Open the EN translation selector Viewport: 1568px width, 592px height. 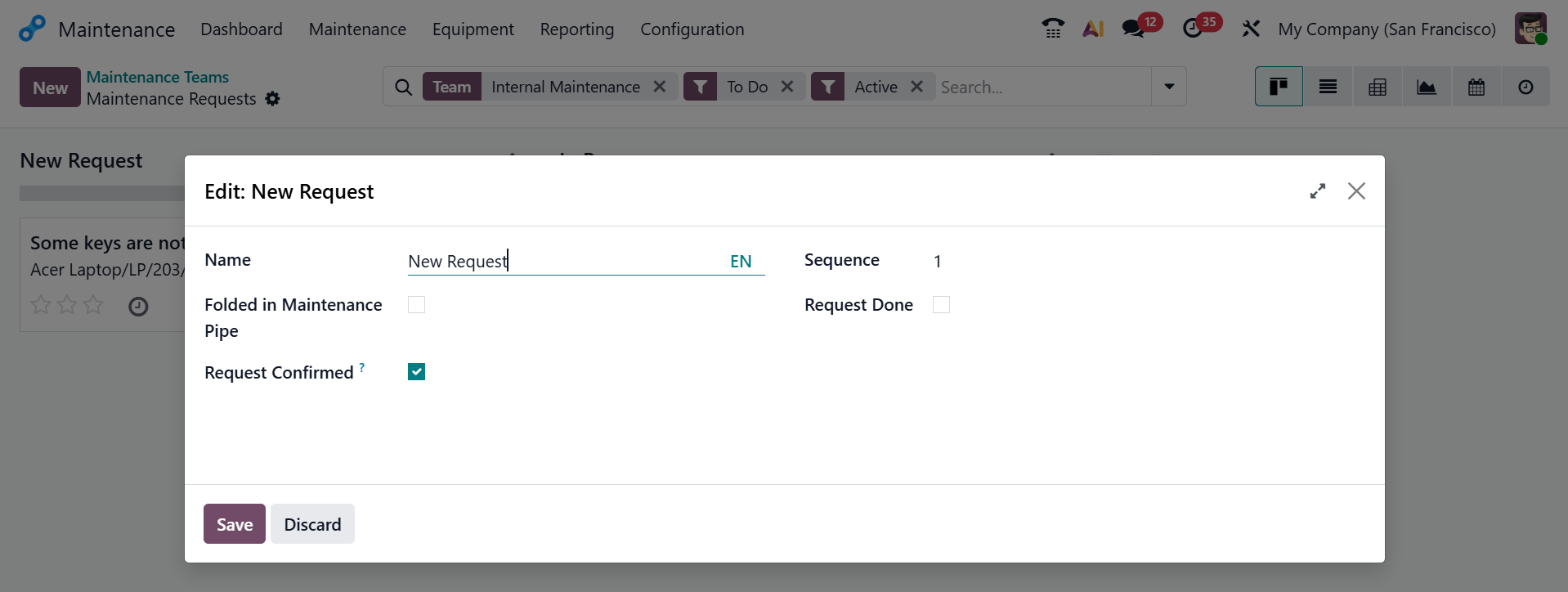[741, 262]
